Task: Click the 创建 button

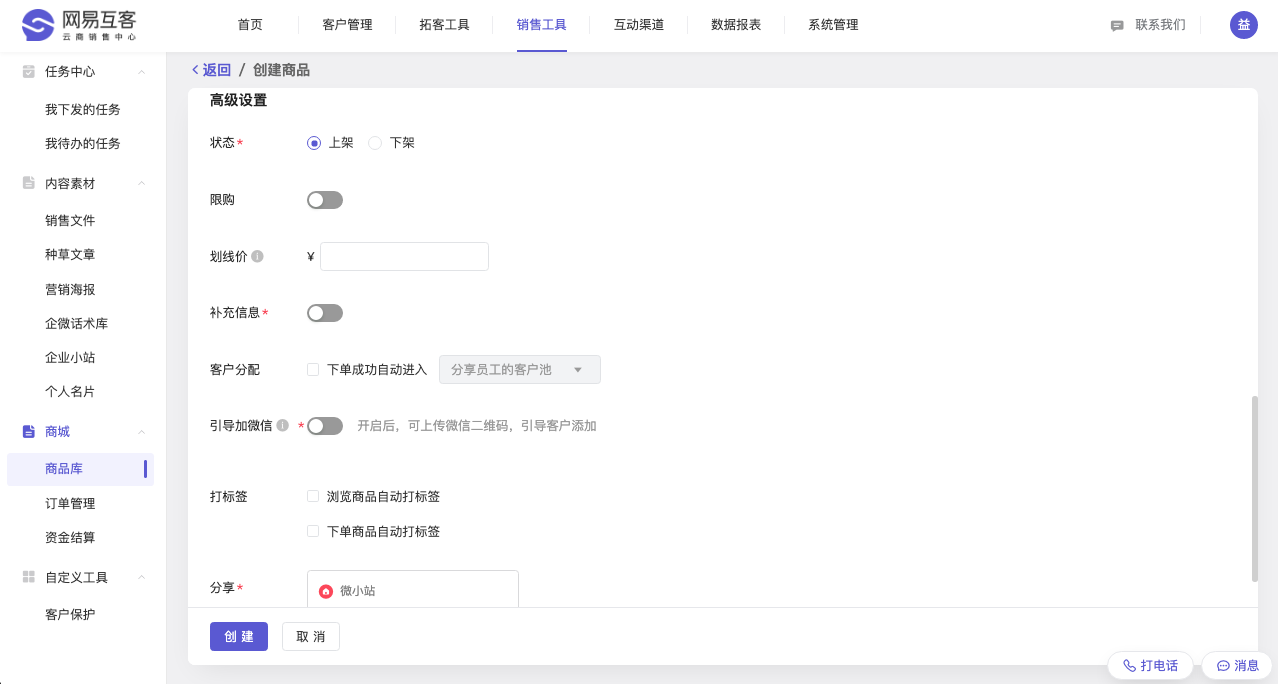Action: 238,637
